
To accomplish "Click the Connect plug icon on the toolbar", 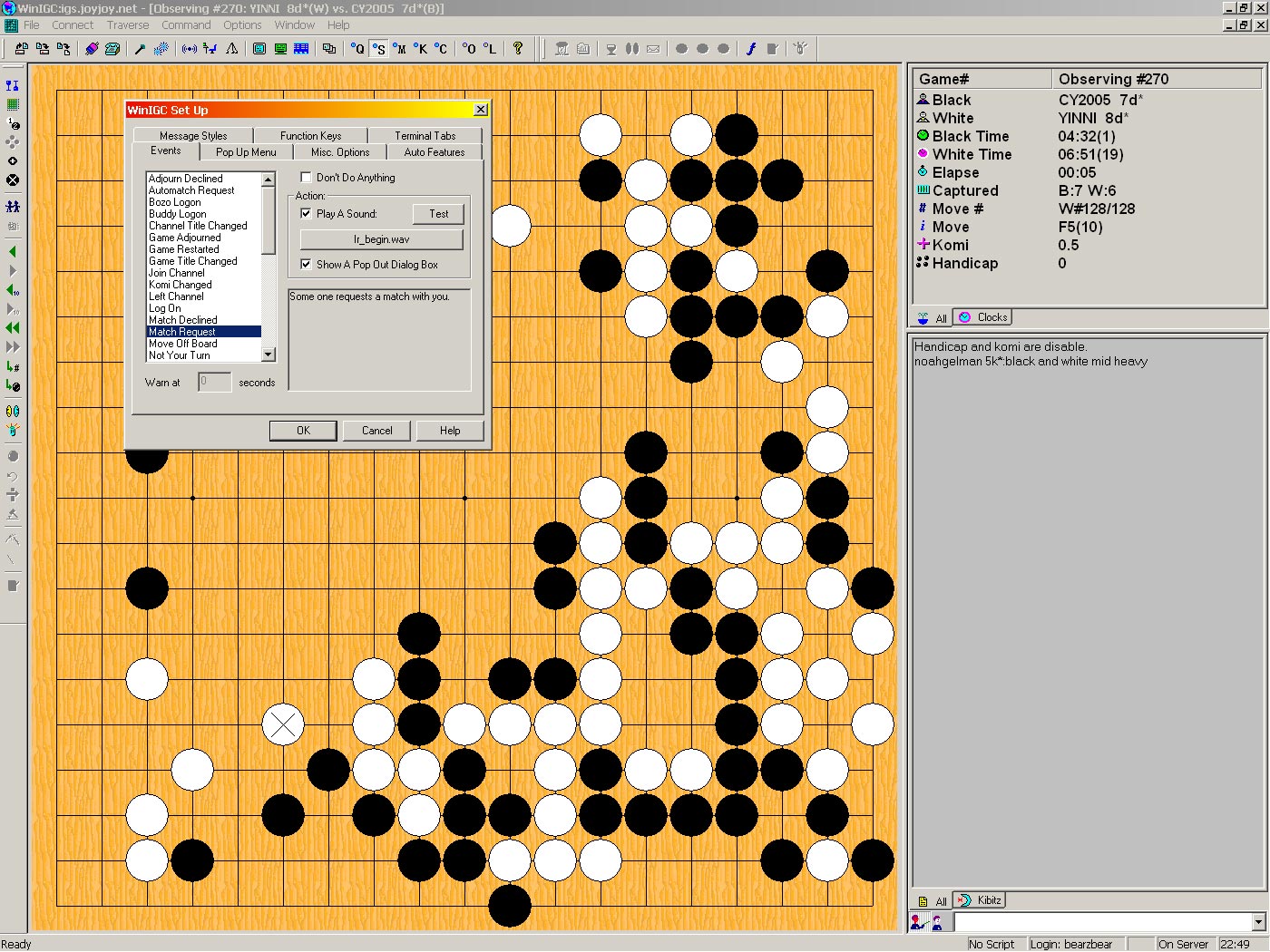I will point(90,48).
